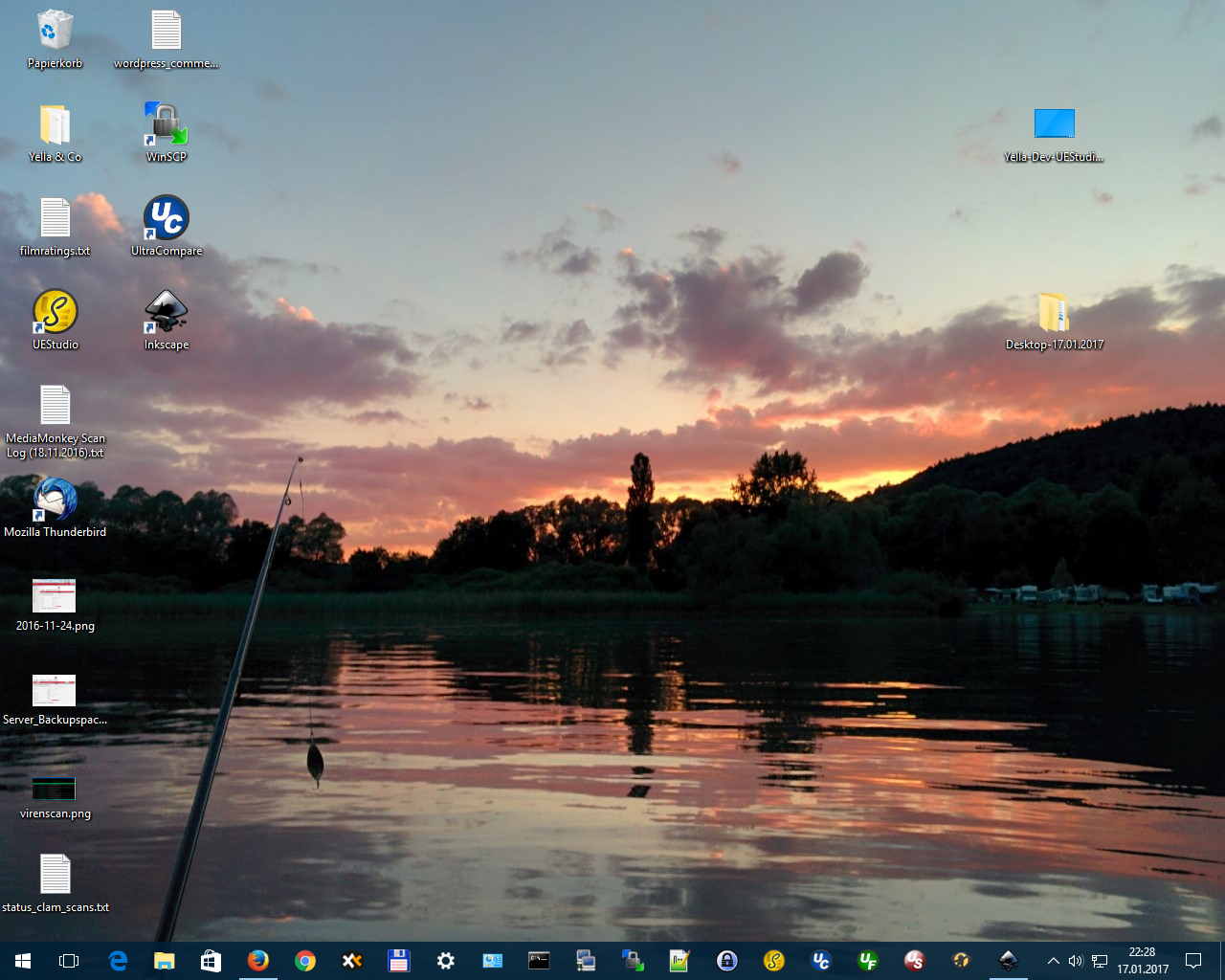Launch Firefox from the taskbar
The image size is (1225, 980).
tap(258, 961)
